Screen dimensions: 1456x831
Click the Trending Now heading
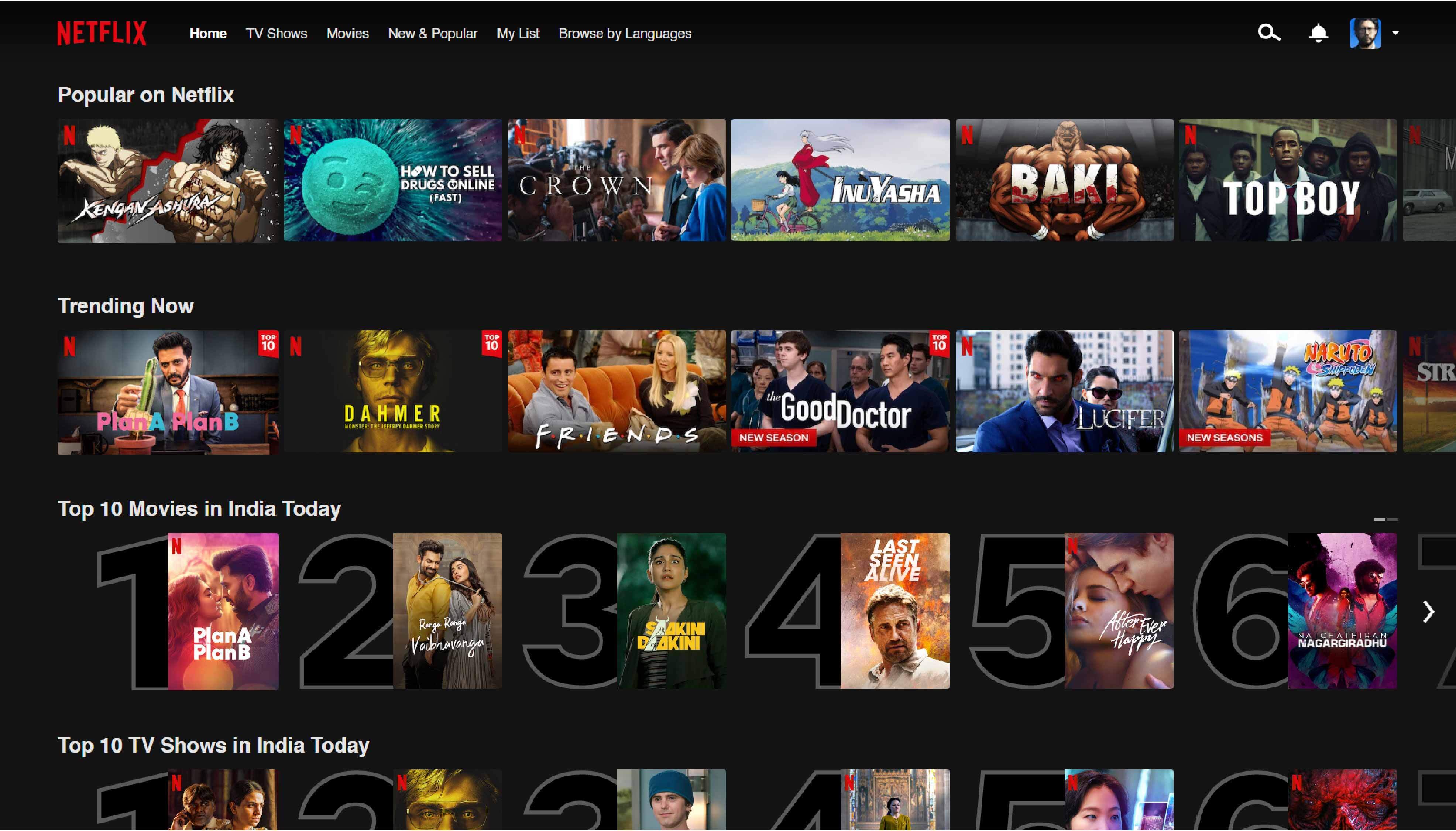pyautogui.click(x=126, y=306)
